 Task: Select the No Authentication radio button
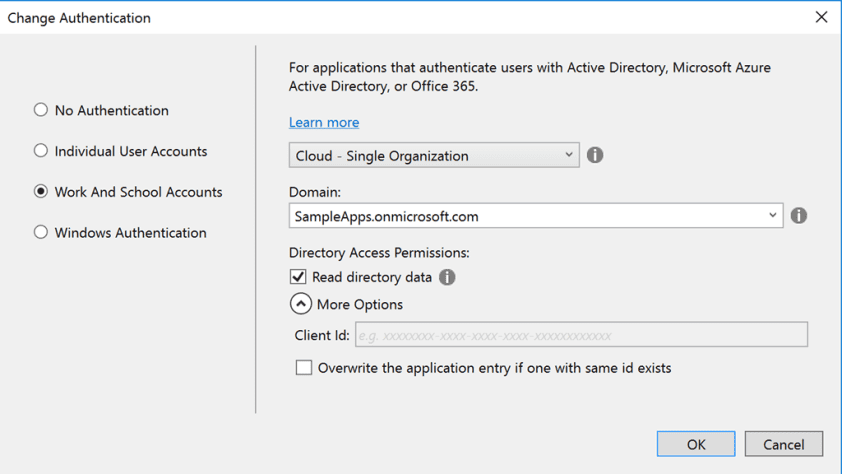pyautogui.click(x=41, y=110)
